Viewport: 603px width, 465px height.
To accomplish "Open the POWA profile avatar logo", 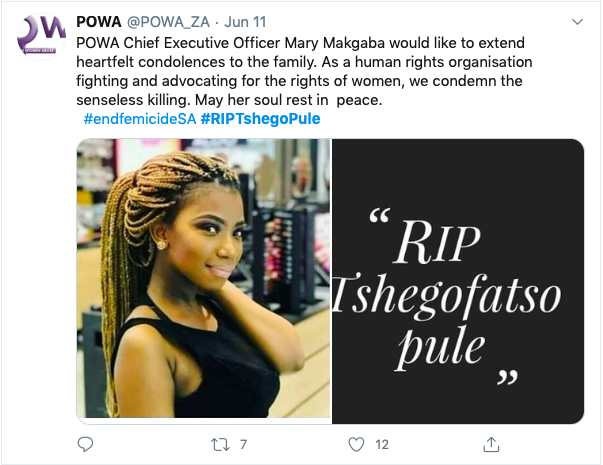I will (41, 36).
